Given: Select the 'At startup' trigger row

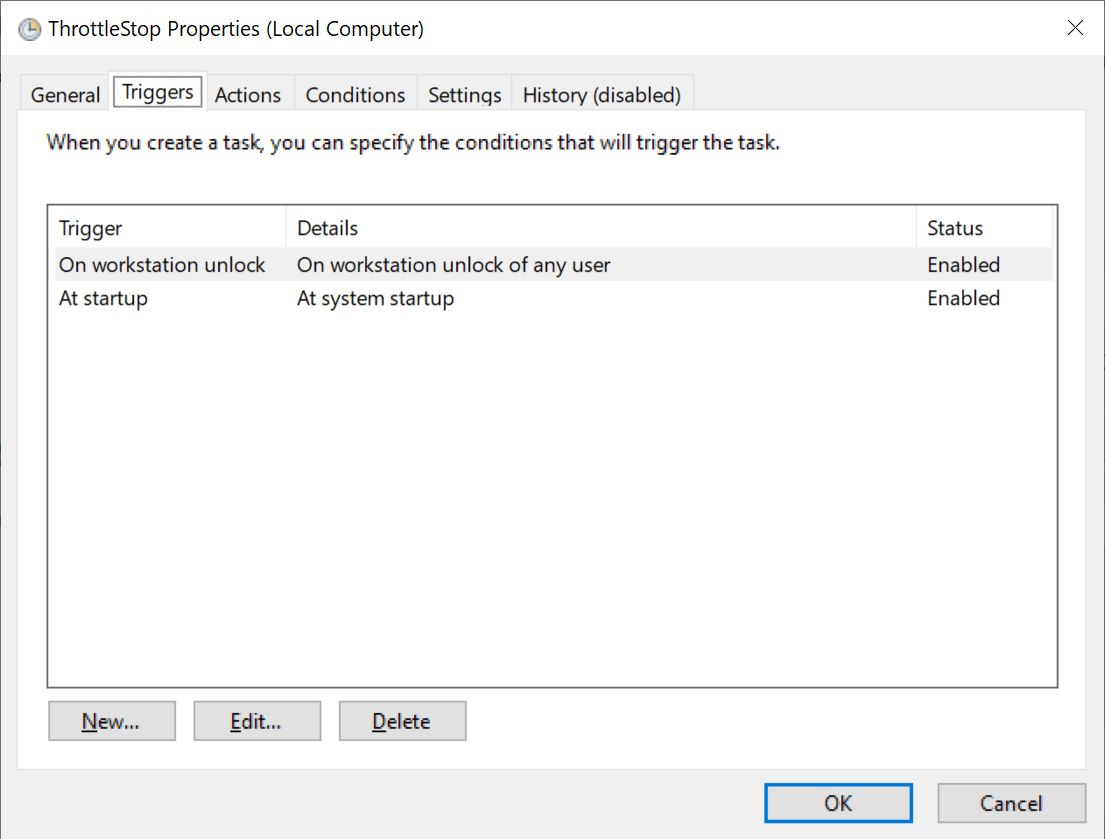Looking at the screenshot, I should [553, 299].
